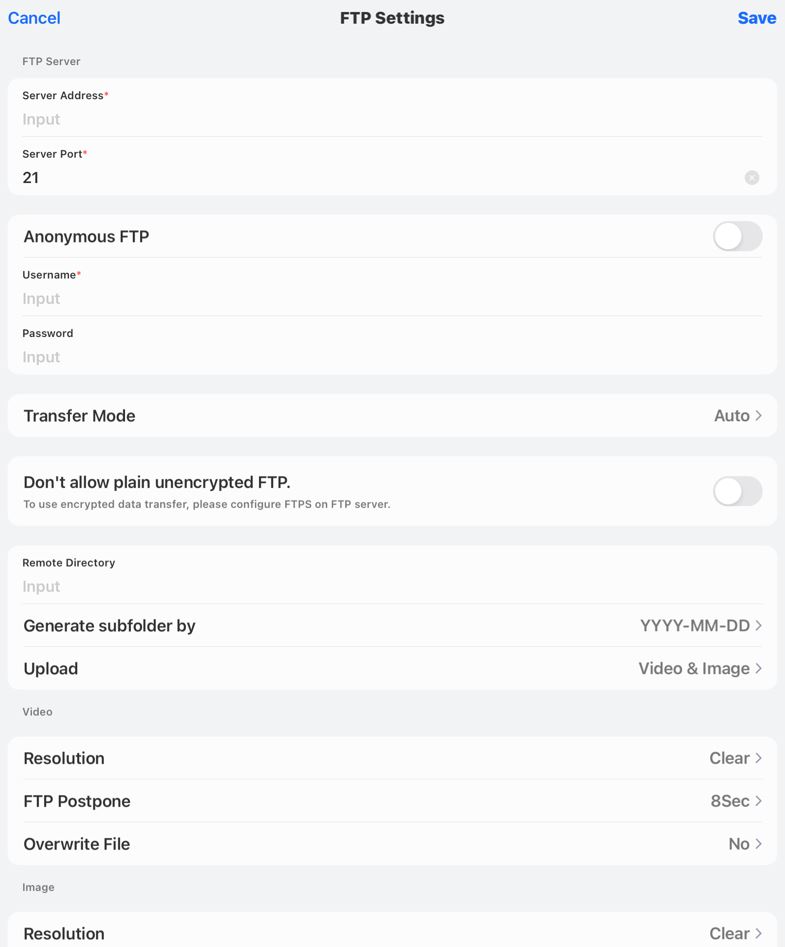Focus the Username input field
This screenshot has width=785, height=947.
point(380,299)
